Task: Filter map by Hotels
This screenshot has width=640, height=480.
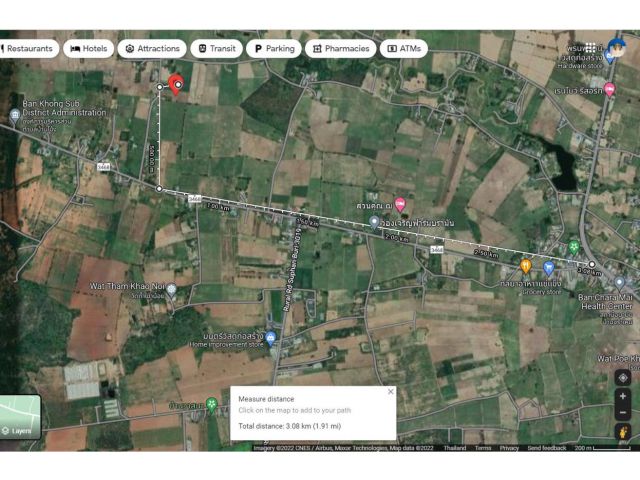Action: click(x=88, y=48)
